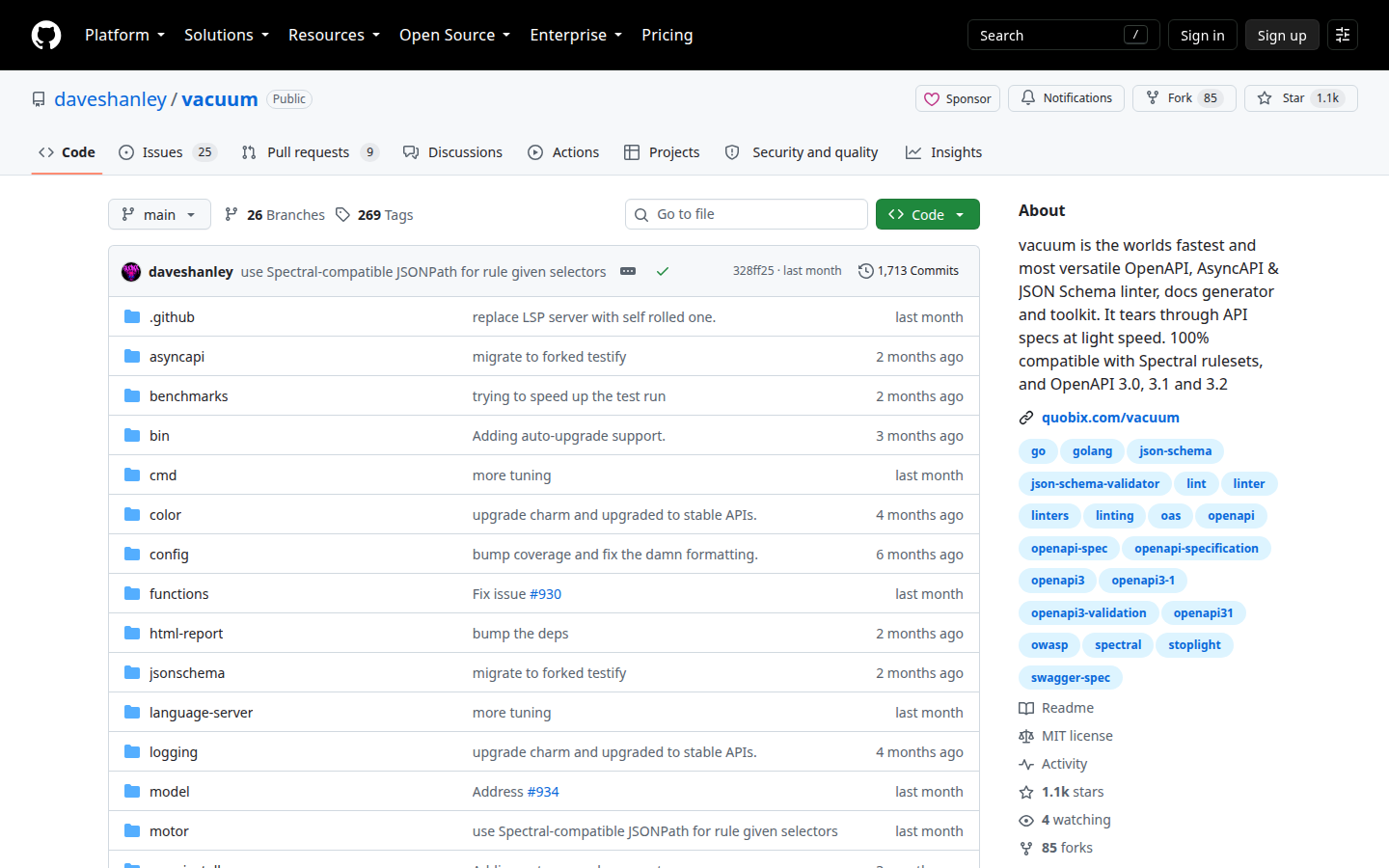This screenshot has width=1389, height=868.
Task: Click the MIT license scale icon
Action: pyautogui.click(x=1026, y=736)
